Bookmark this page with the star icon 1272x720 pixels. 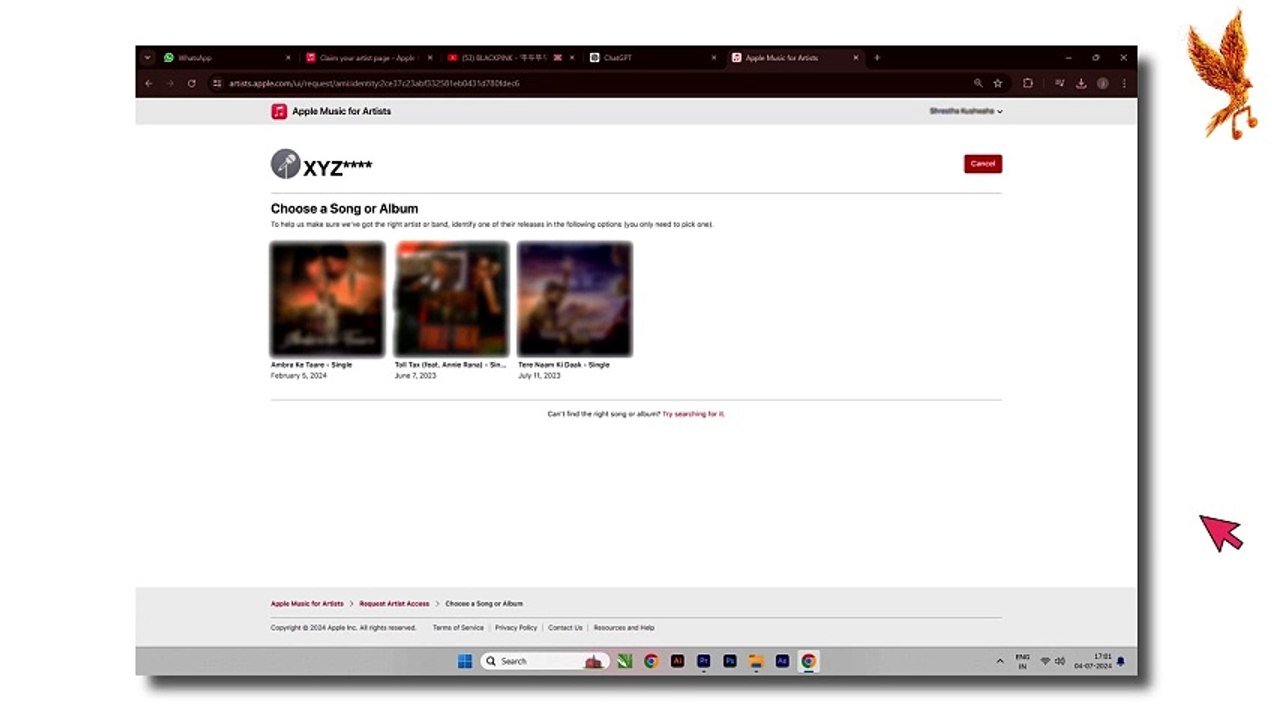[997, 83]
